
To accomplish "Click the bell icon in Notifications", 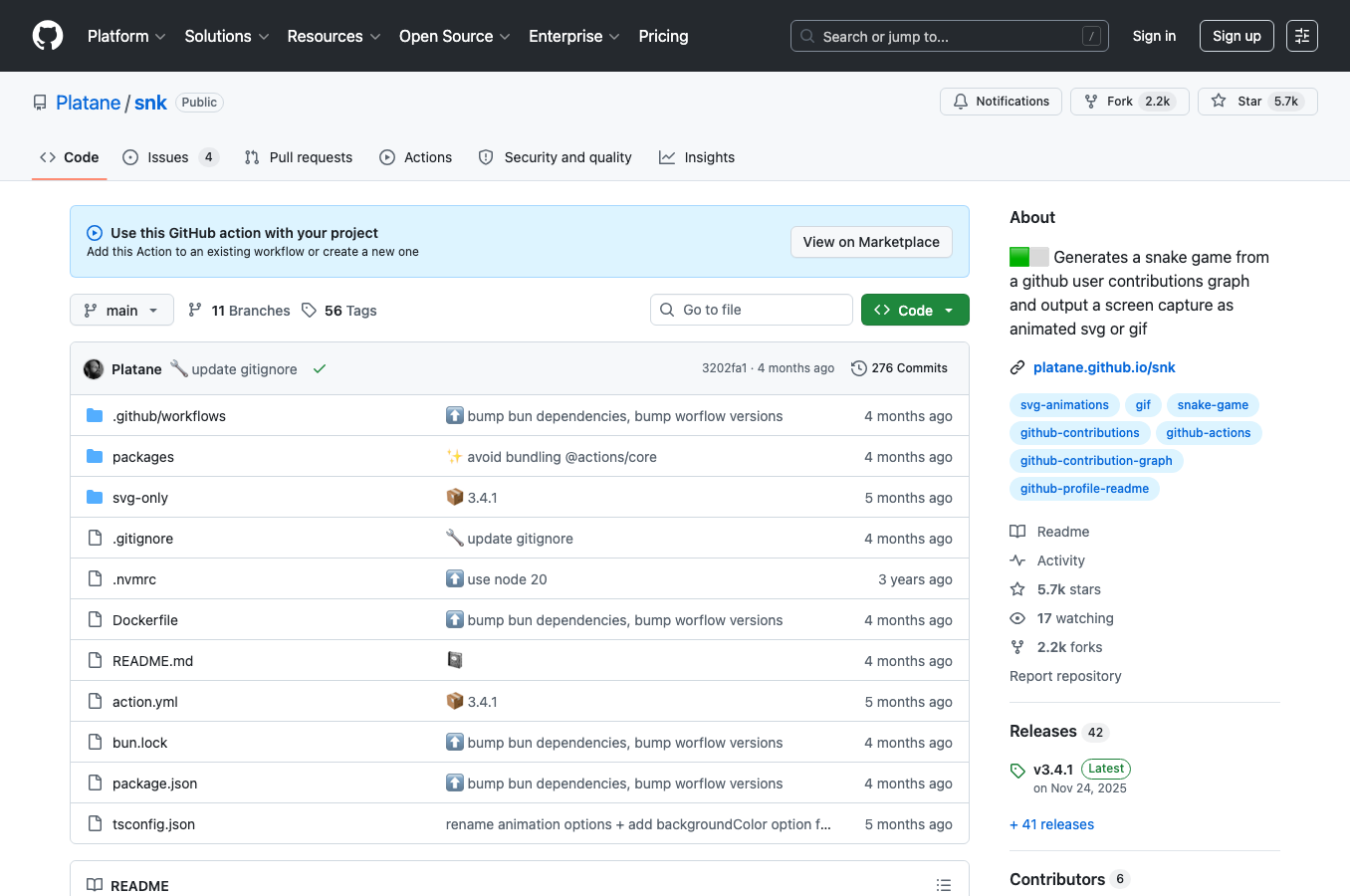I will click(x=961, y=102).
